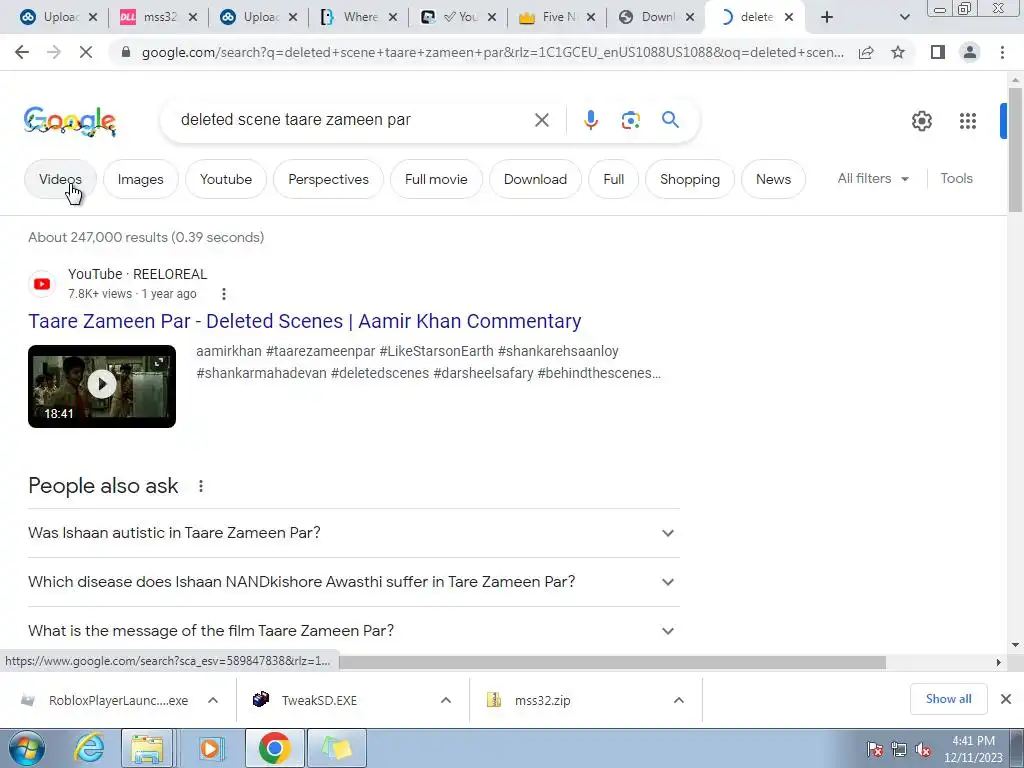This screenshot has height=768, width=1024.
Task: Select the Images filter chip
Action: click(x=140, y=179)
